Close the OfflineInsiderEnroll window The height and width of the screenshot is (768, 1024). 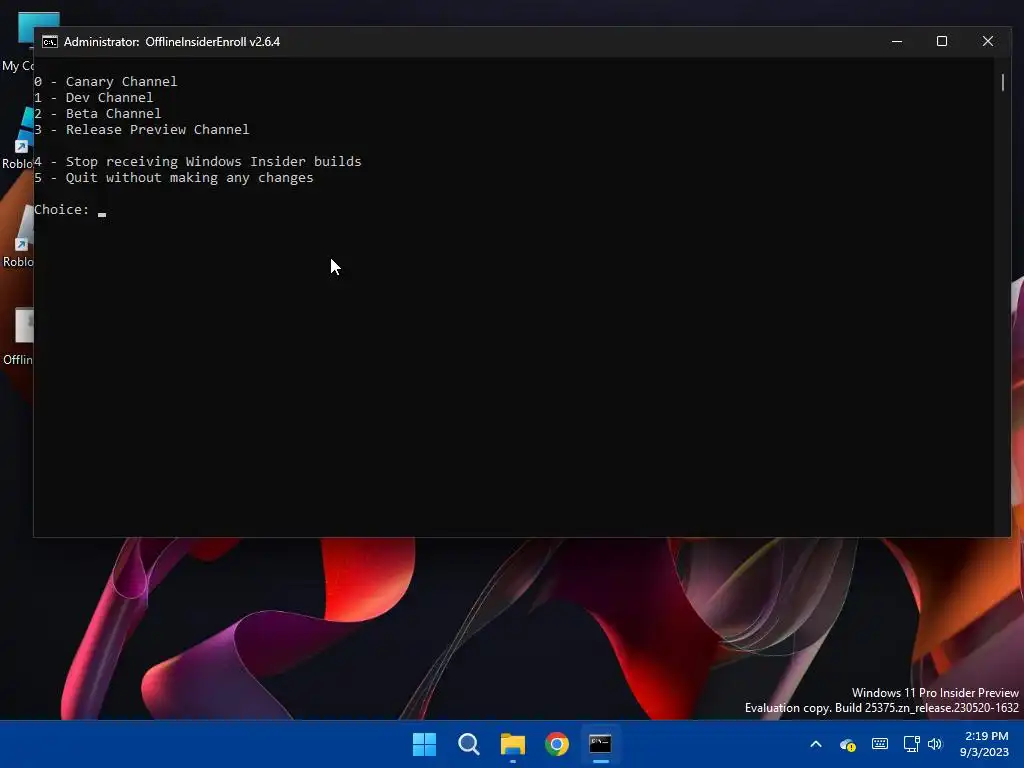pyautogui.click(x=987, y=41)
